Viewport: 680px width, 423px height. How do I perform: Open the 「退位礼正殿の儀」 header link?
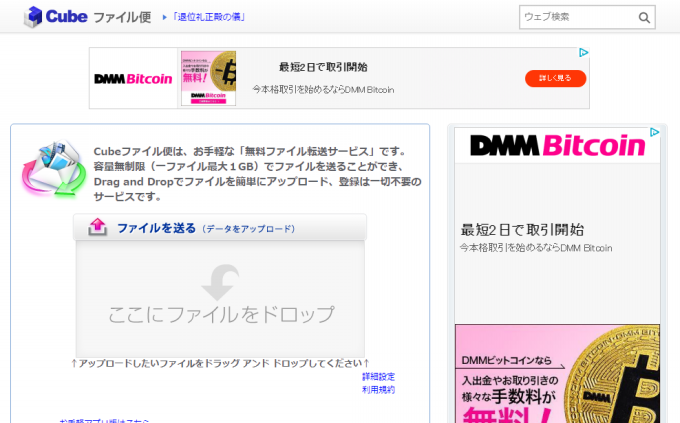(209, 17)
